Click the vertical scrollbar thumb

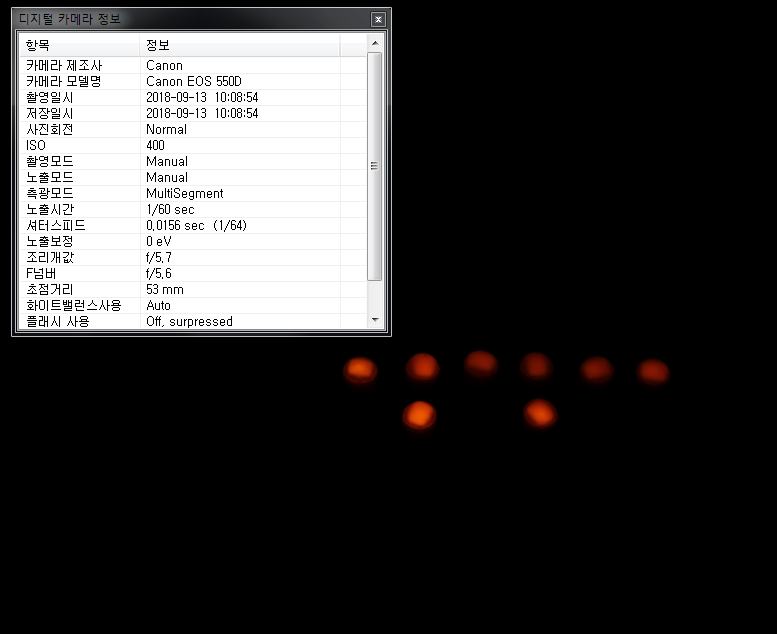[x=375, y=166]
